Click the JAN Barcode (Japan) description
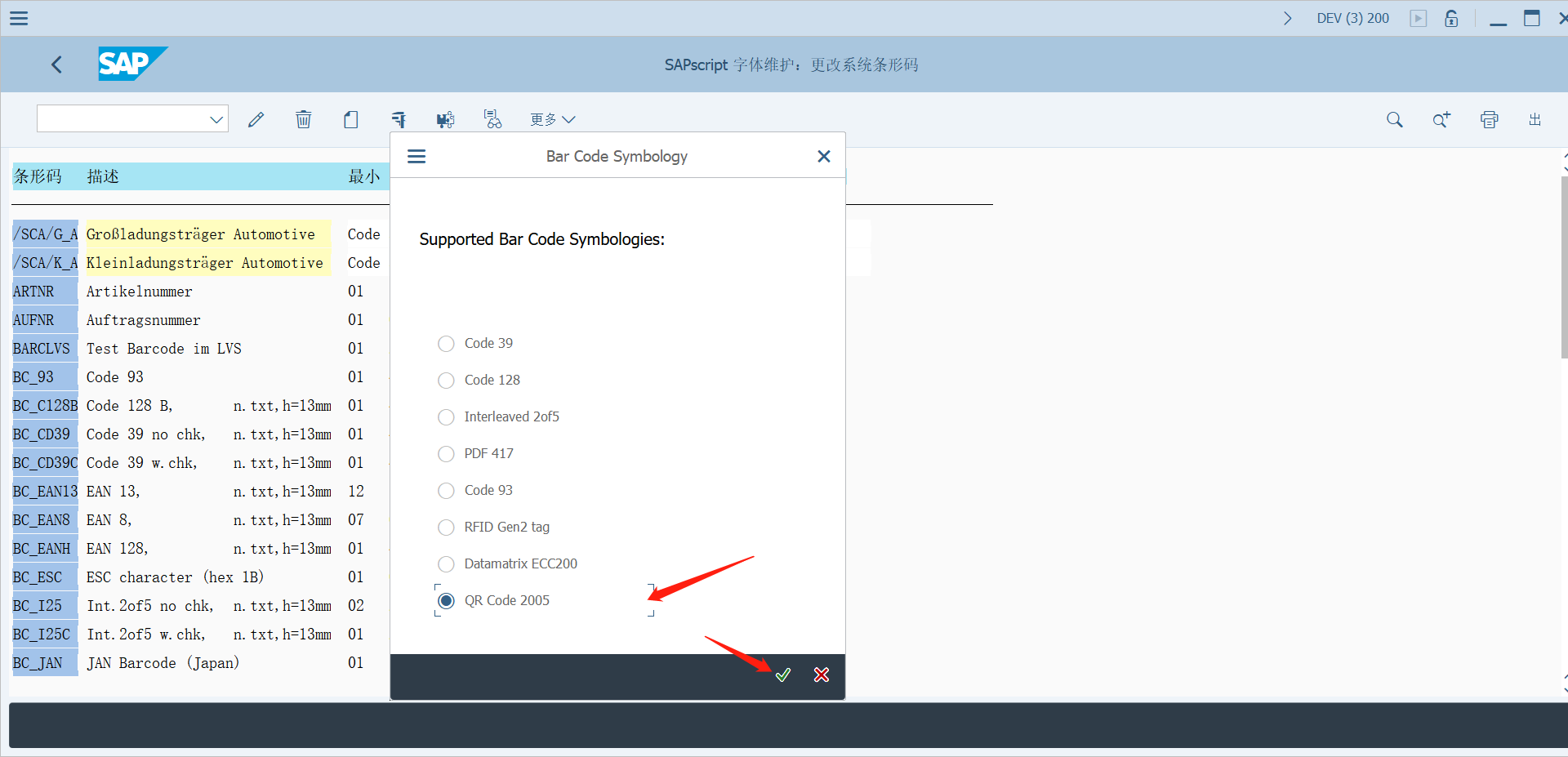1568x757 pixels. [163, 663]
